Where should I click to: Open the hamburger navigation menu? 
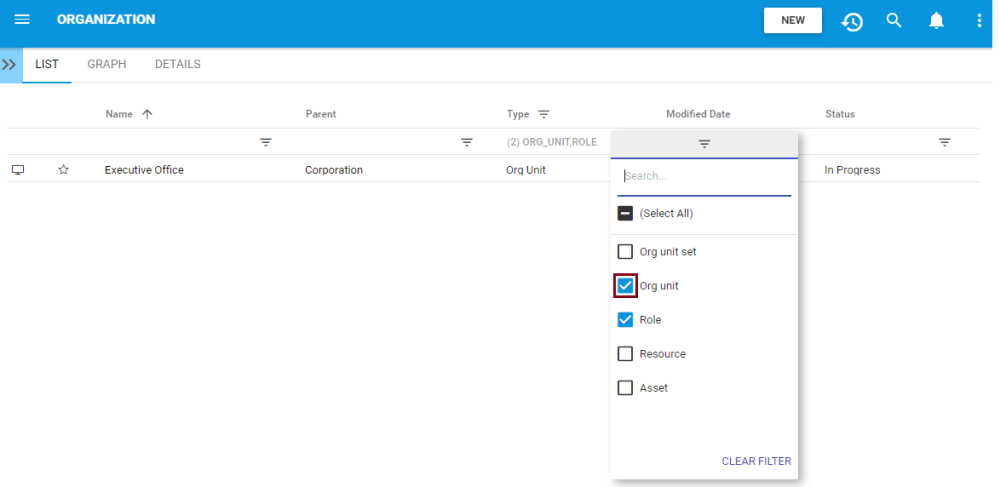22,20
